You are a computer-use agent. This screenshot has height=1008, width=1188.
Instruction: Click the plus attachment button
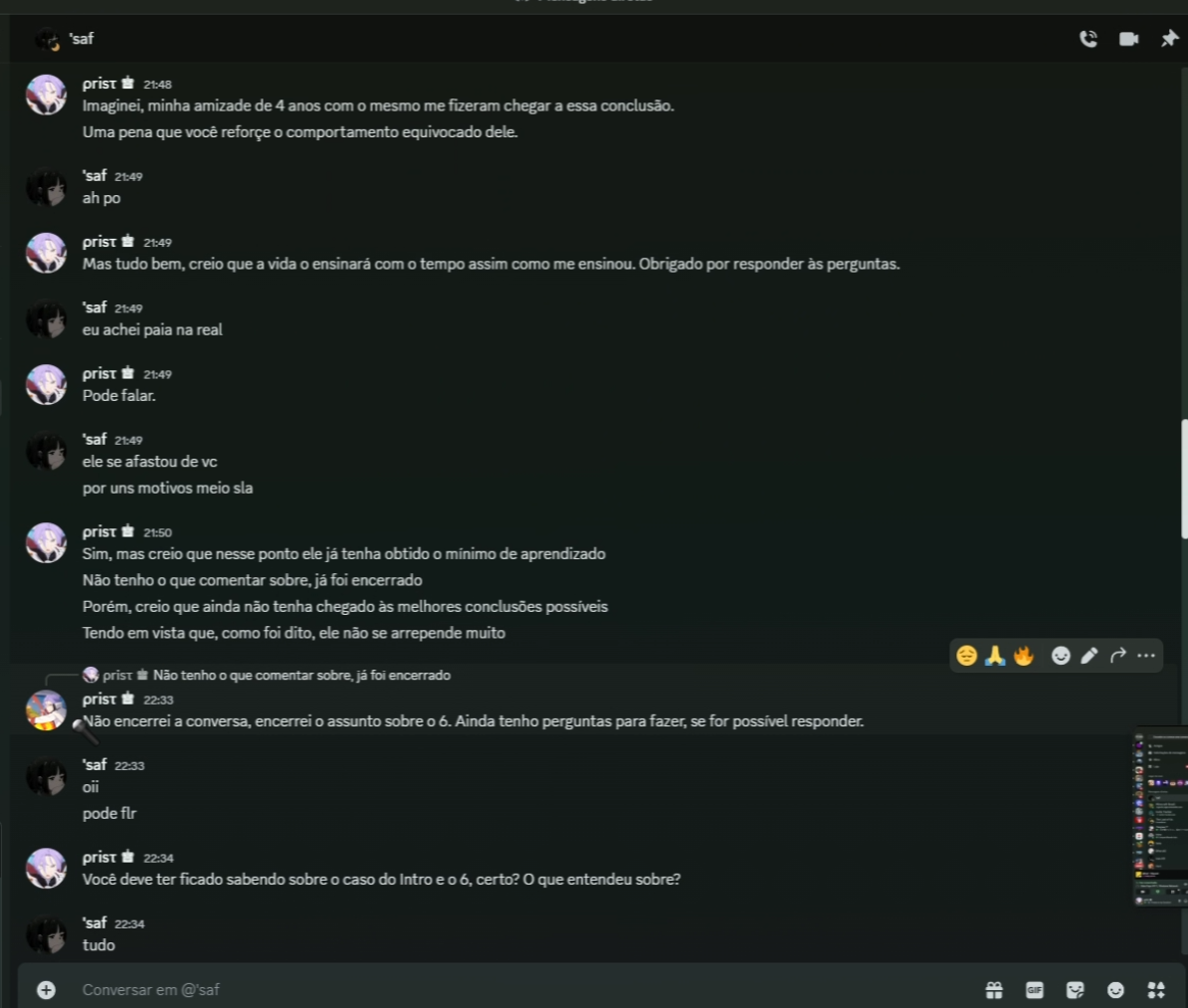pos(46,990)
